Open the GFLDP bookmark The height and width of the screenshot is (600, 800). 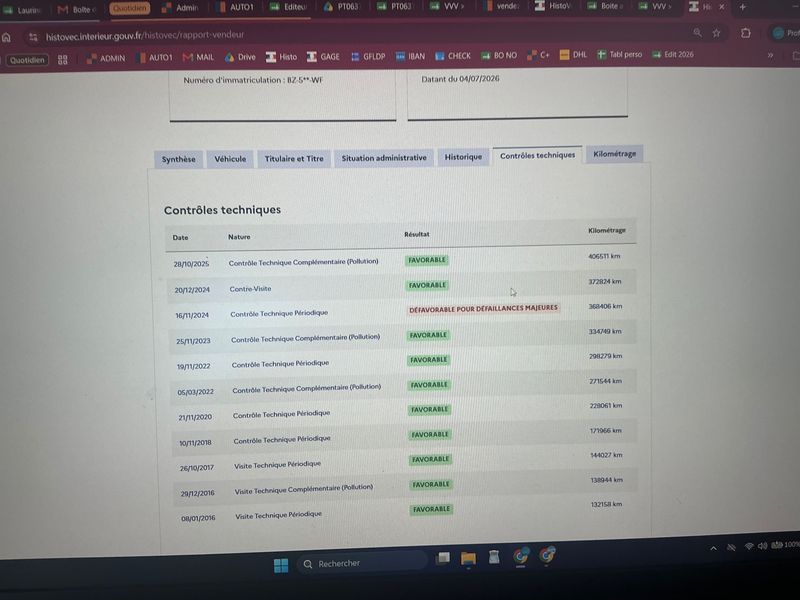click(x=368, y=57)
